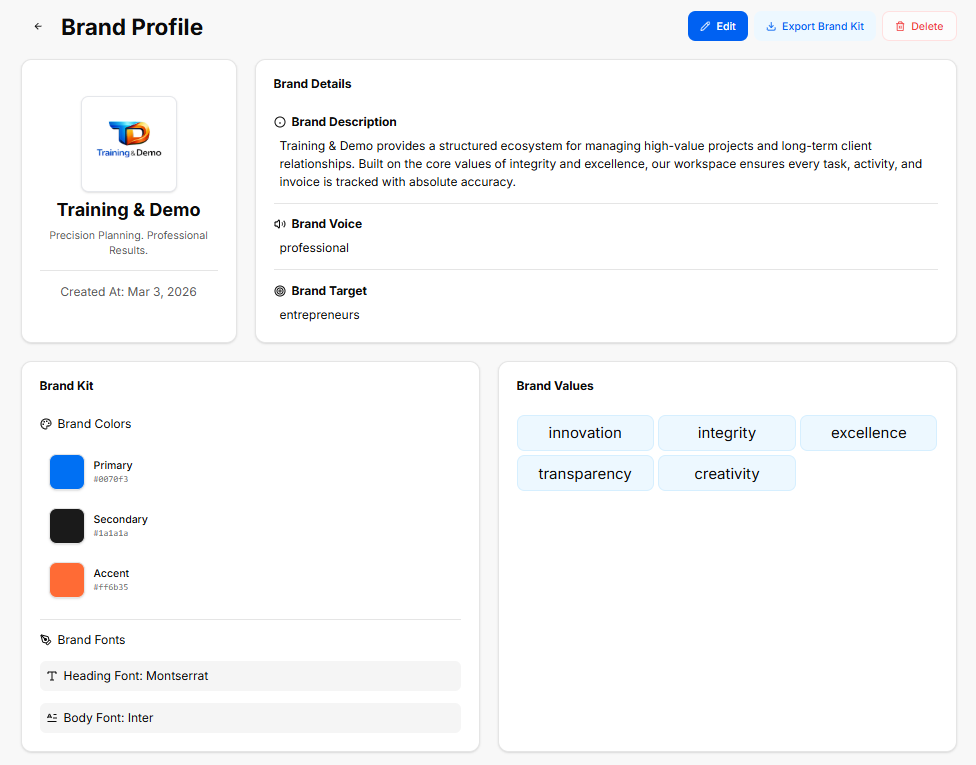Click the excellence value tag
Screen dimensions: 976x765
click(x=868, y=433)
